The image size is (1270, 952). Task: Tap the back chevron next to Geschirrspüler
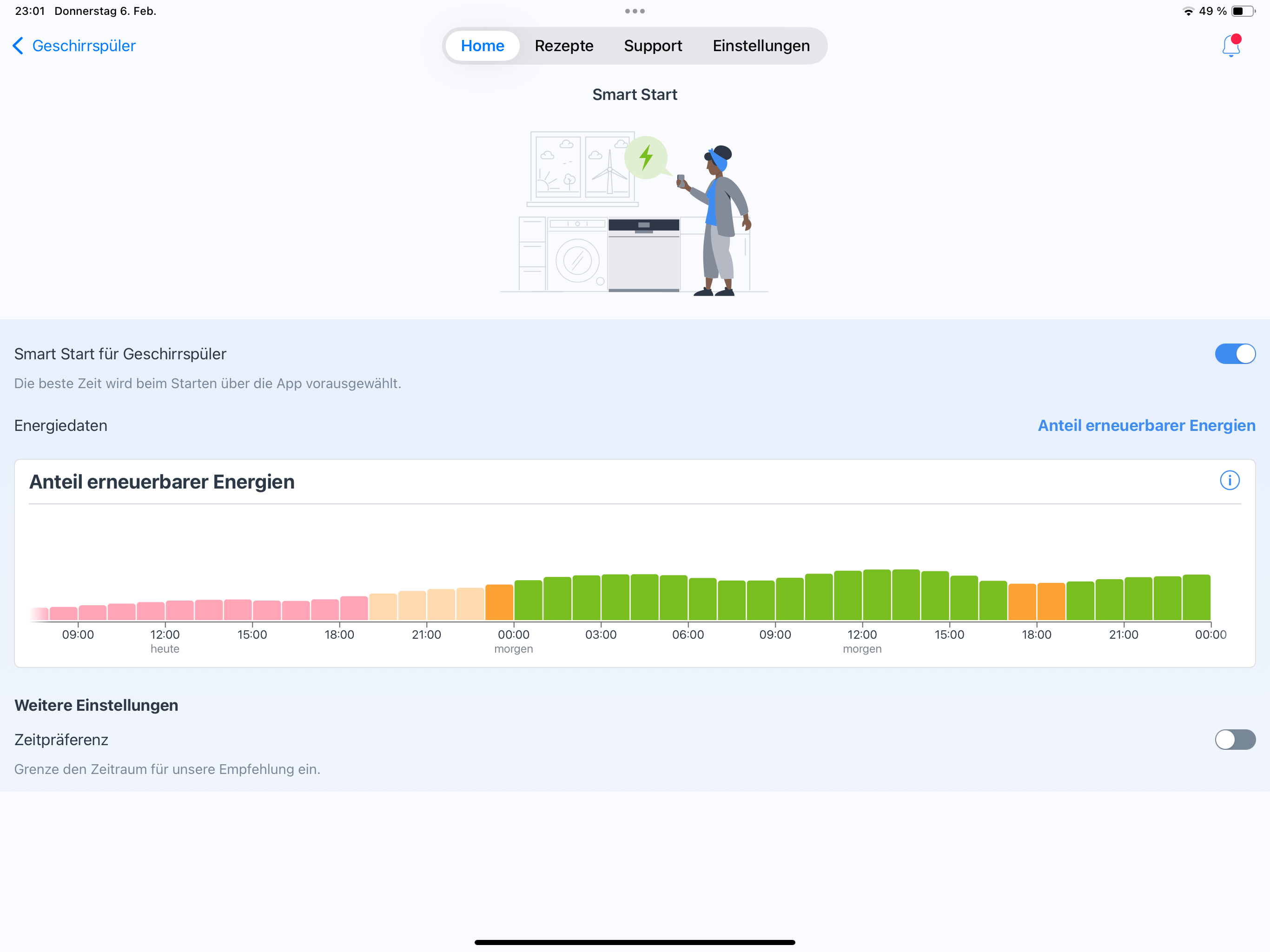[x=18, y=46]
